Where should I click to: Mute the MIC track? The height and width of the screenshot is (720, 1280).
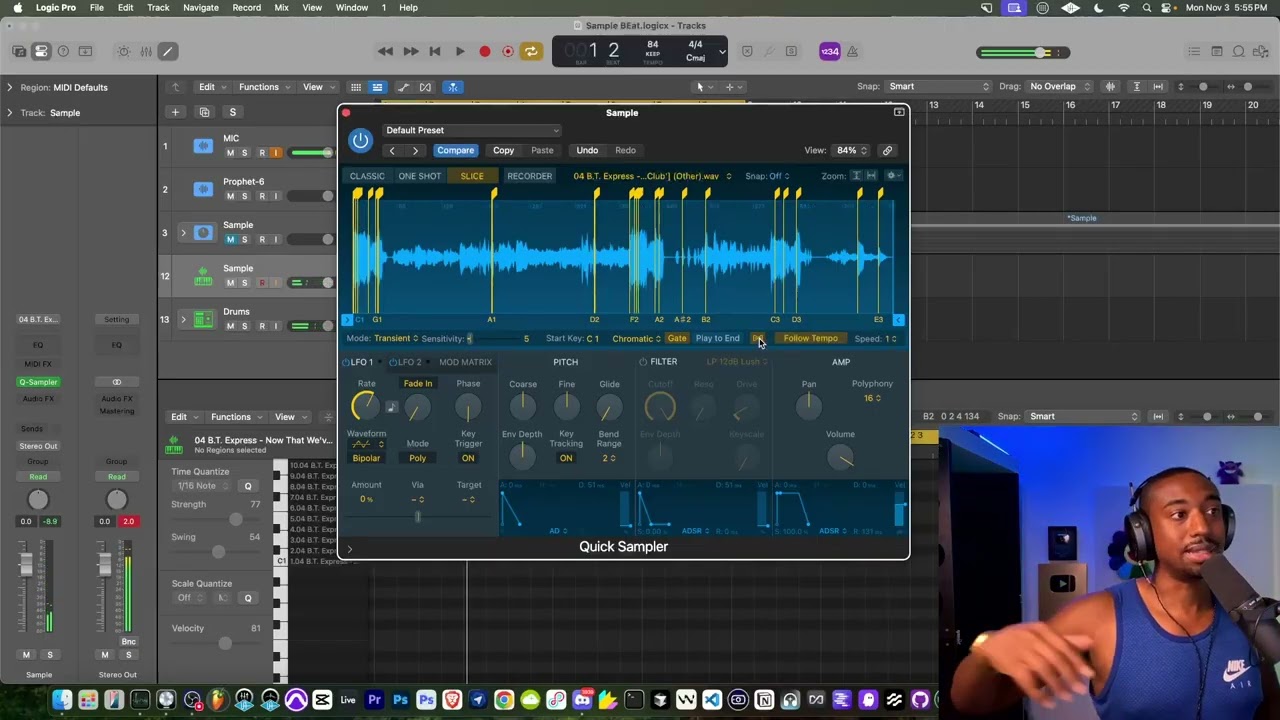(230, 153)
